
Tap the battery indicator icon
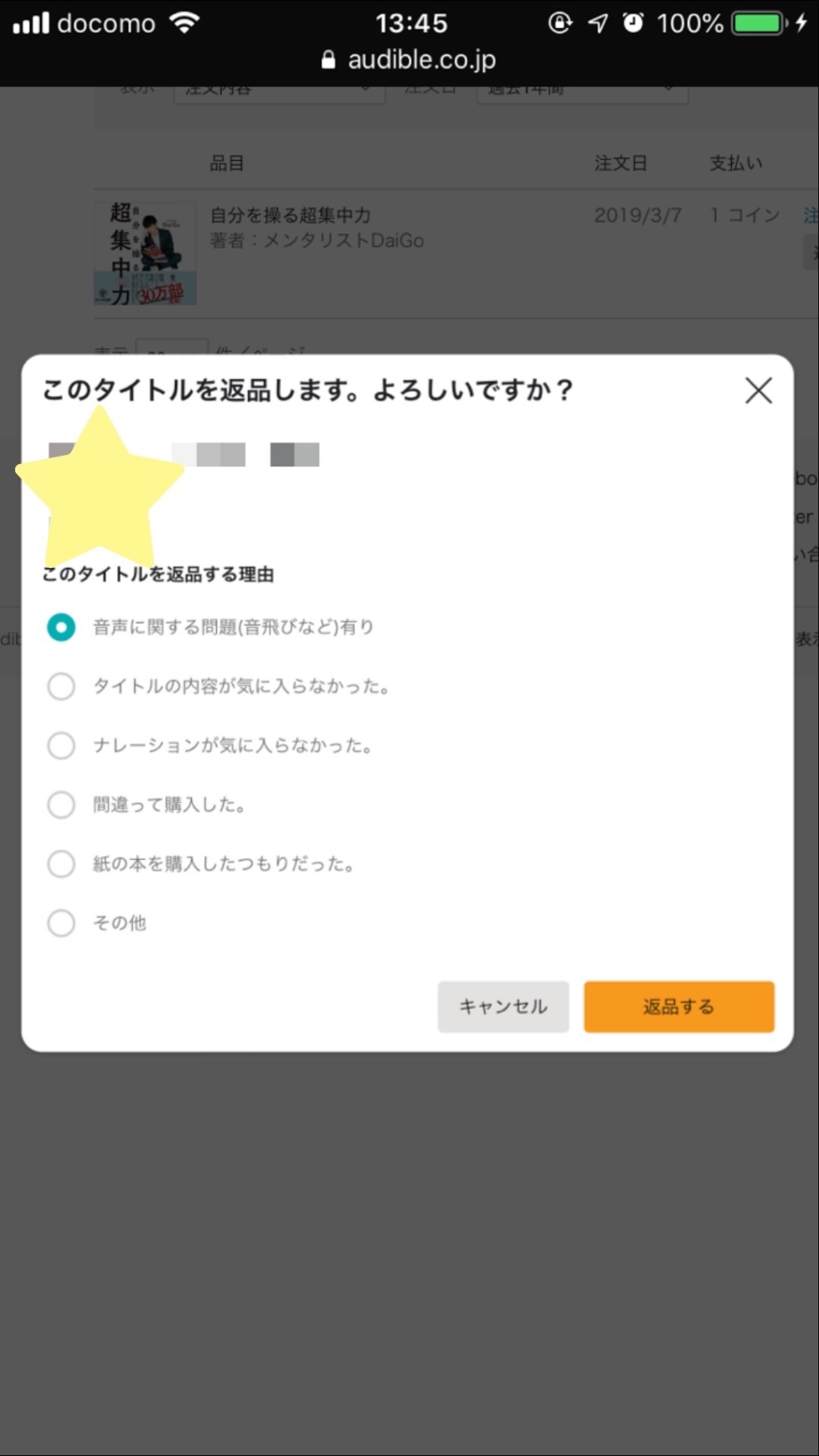pyautogui.click(x=760, y=22)
